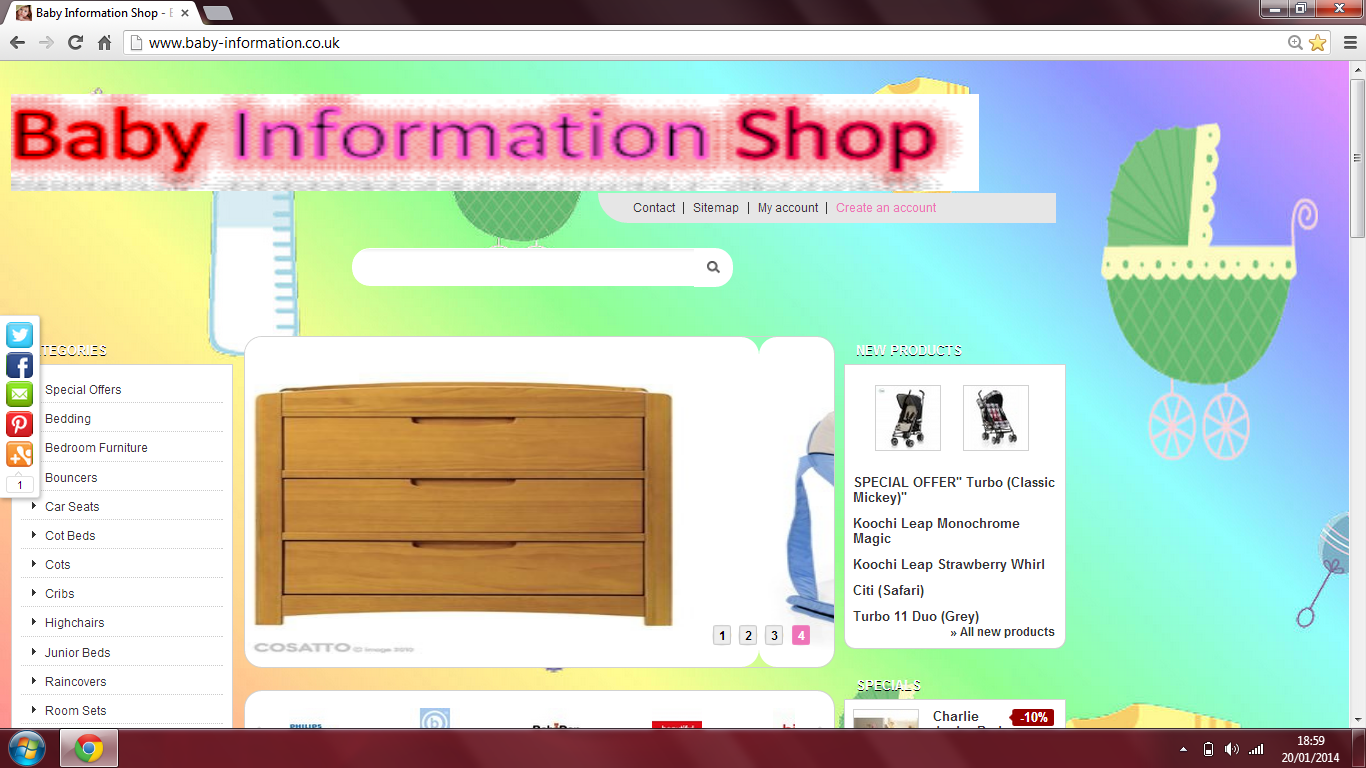Viewport: 1366px width, 768px height.
Task: Click the green email share icon
Action: click(x=20, y=395)
